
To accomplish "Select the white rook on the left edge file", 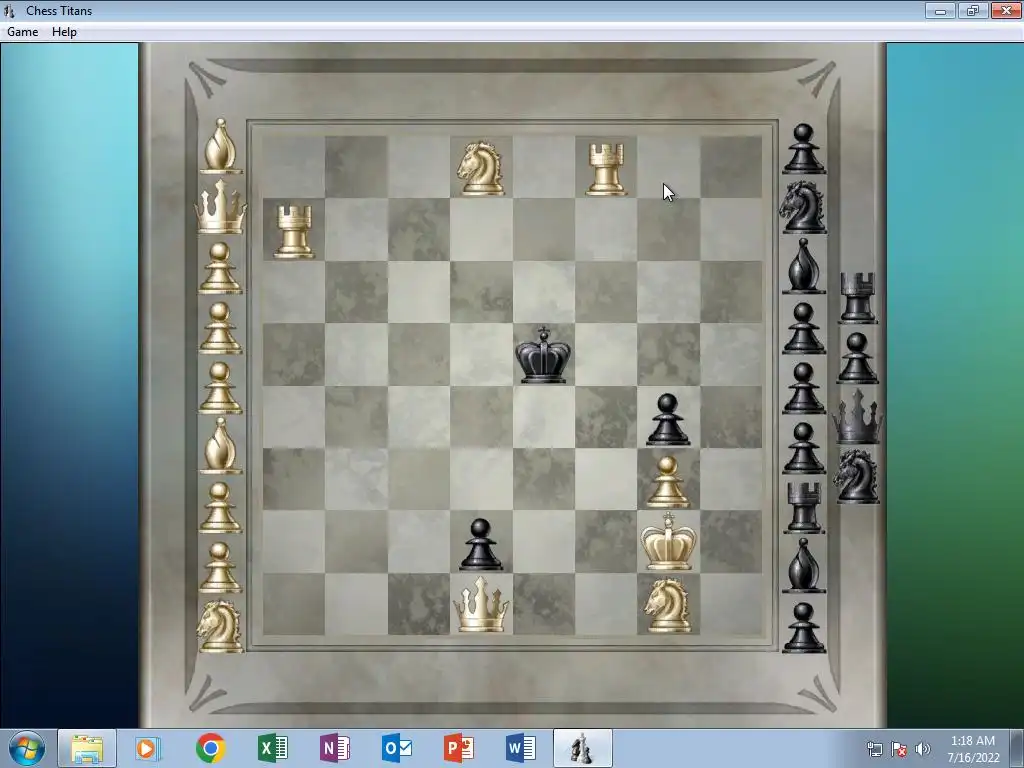I will click(x=294, y=231).
